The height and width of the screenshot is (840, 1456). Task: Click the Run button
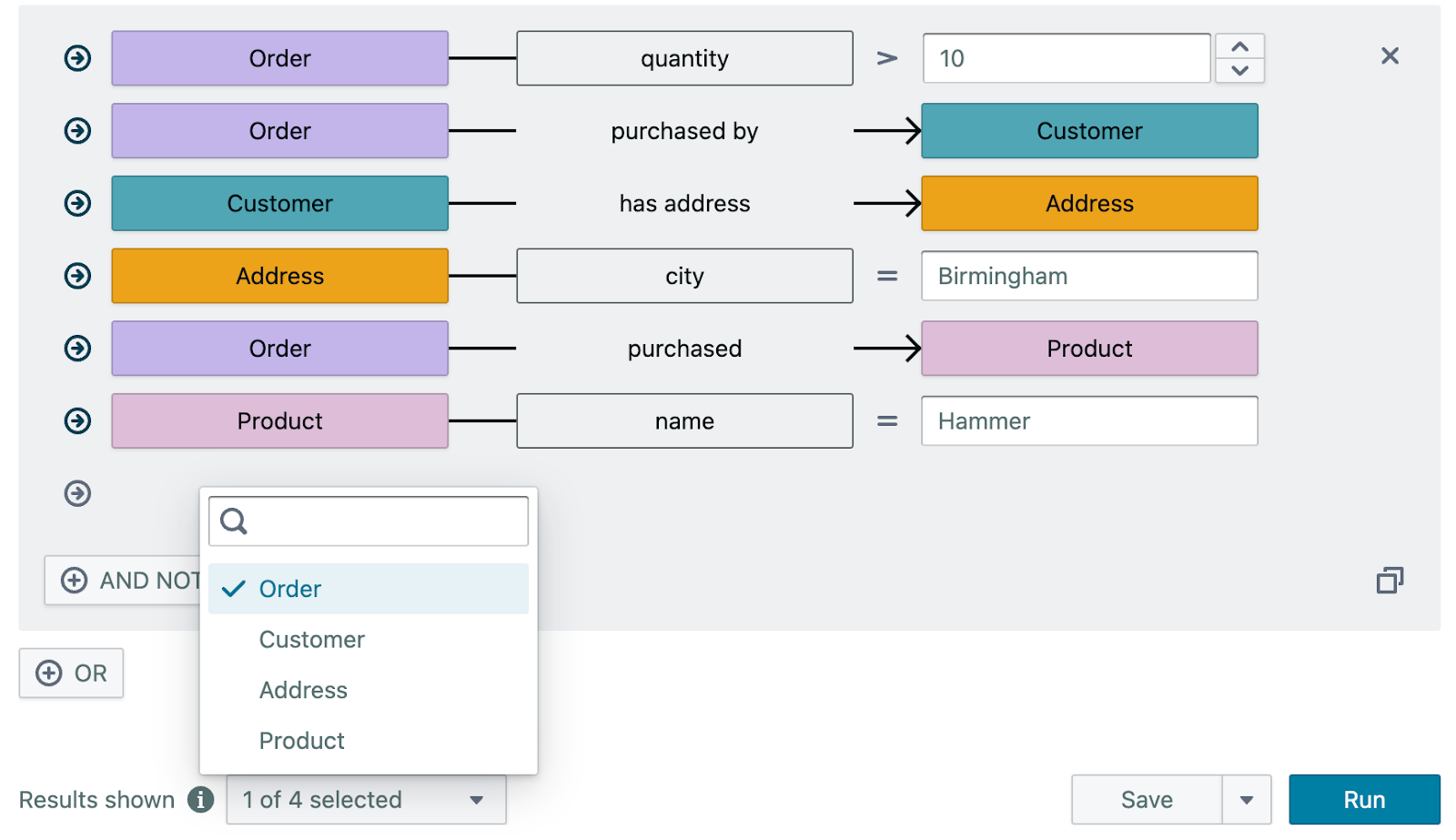pyautogui.click(x=1363, y=800)
